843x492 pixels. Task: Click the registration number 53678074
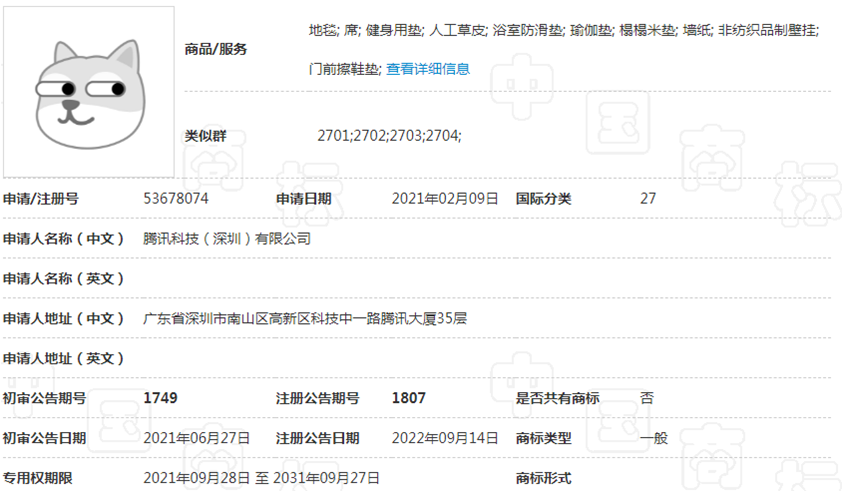click(x=176, y=198)
